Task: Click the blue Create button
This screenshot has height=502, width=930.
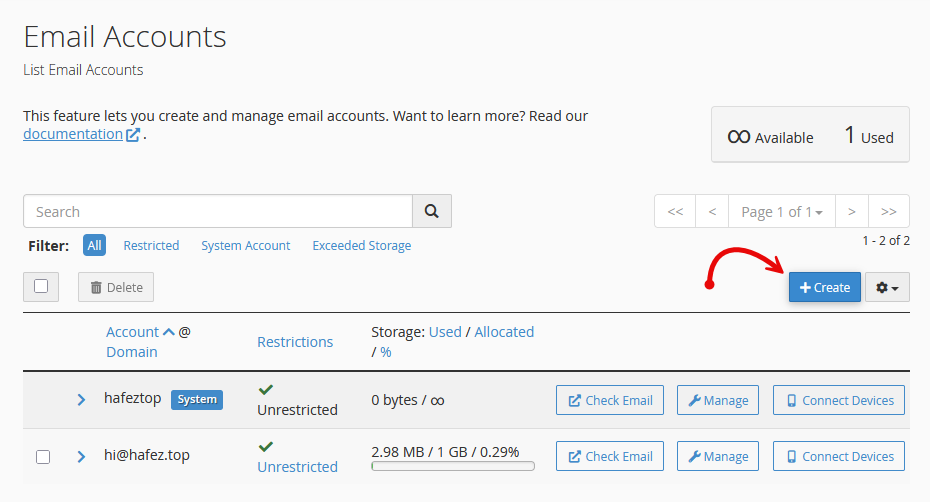Action: click(824, 287)
